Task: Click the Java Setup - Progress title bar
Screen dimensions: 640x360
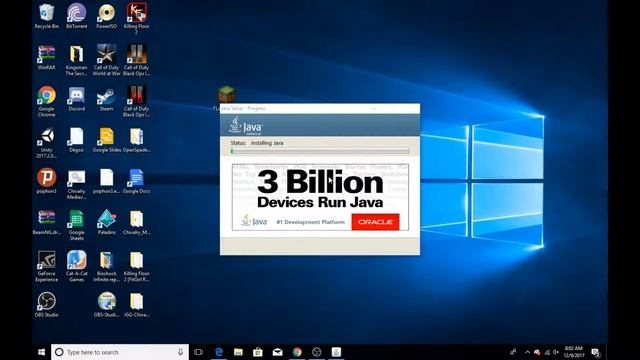Action: tap(320, 108)
